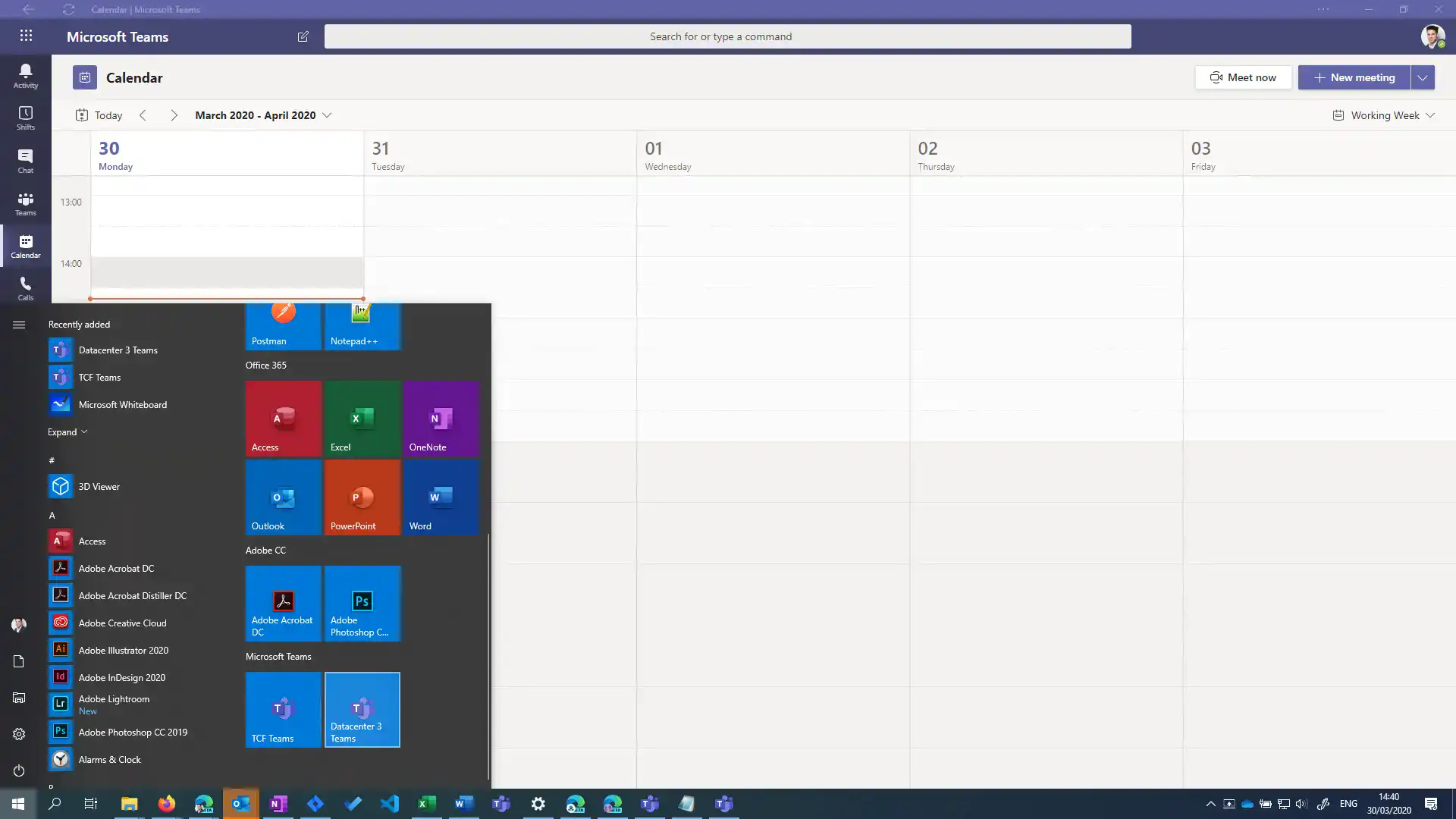Go to the previous week arrow

(x=143, y=115)
